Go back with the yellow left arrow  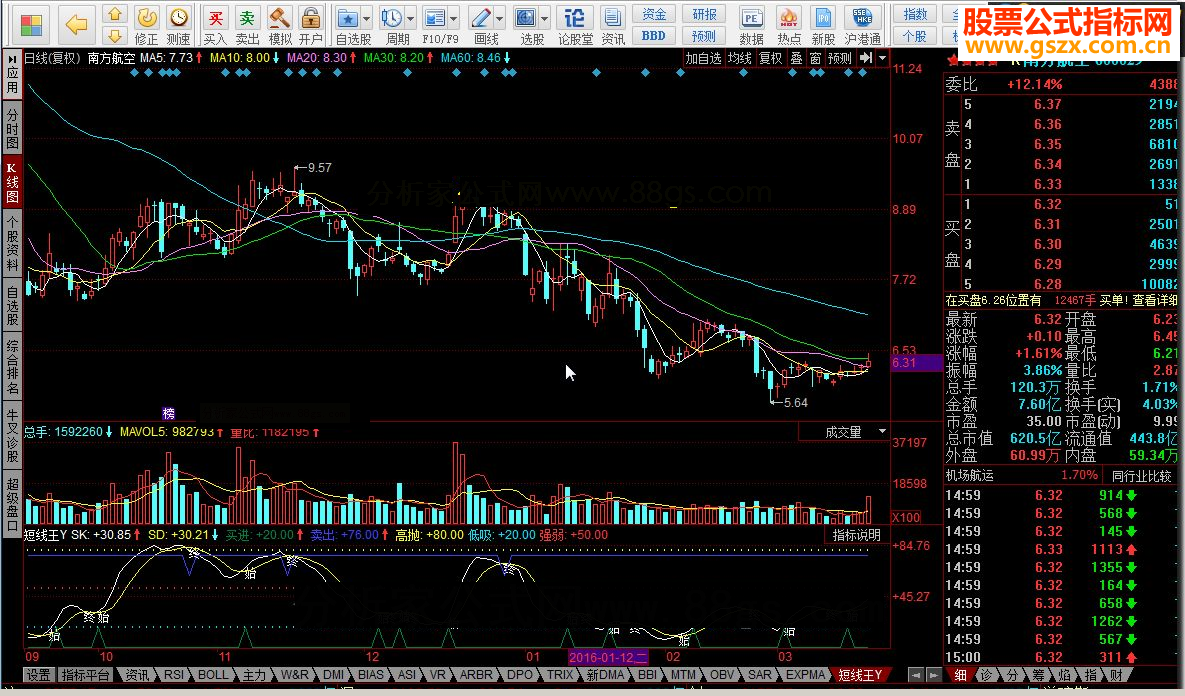76,25
